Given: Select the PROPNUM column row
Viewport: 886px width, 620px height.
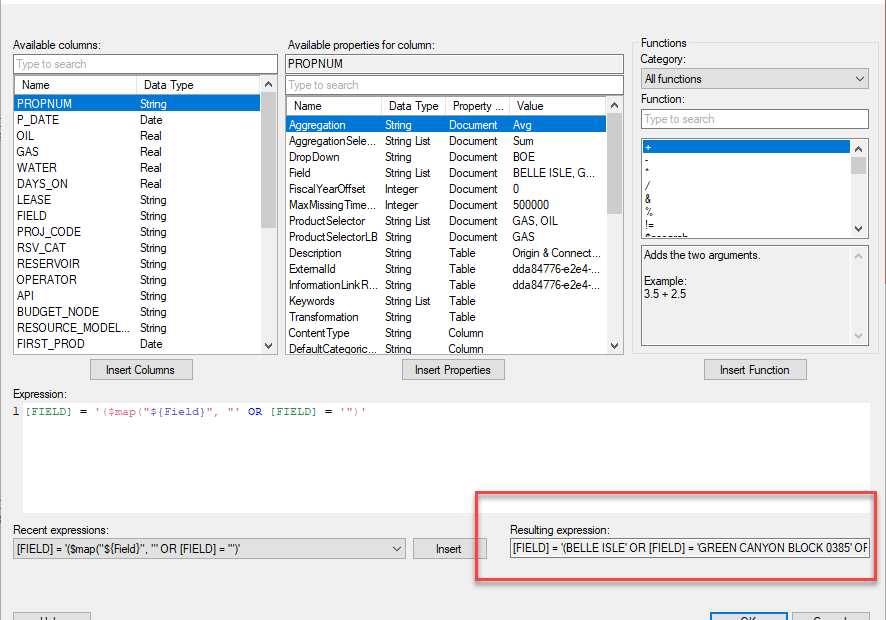Looking at the screenshot, I should (137, 103).
